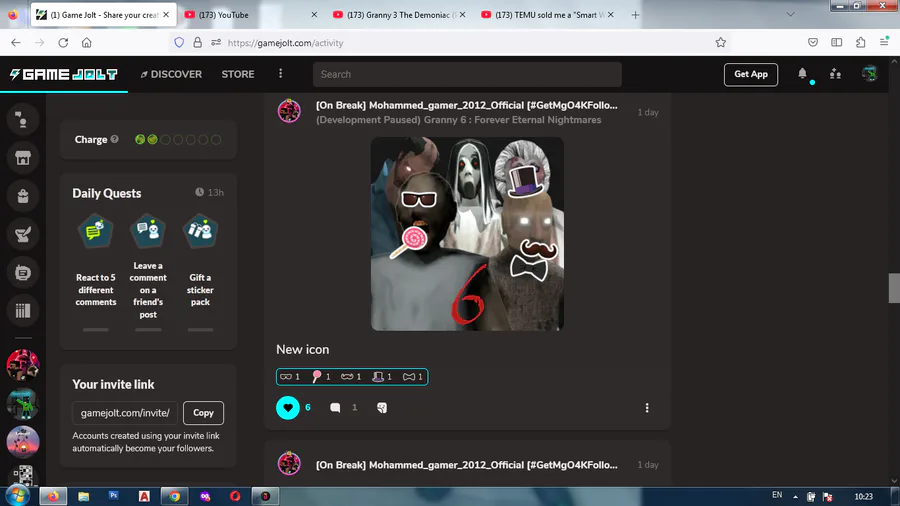Open the Firefox application menu
The image size is (900, 506).
click(885, 42)
